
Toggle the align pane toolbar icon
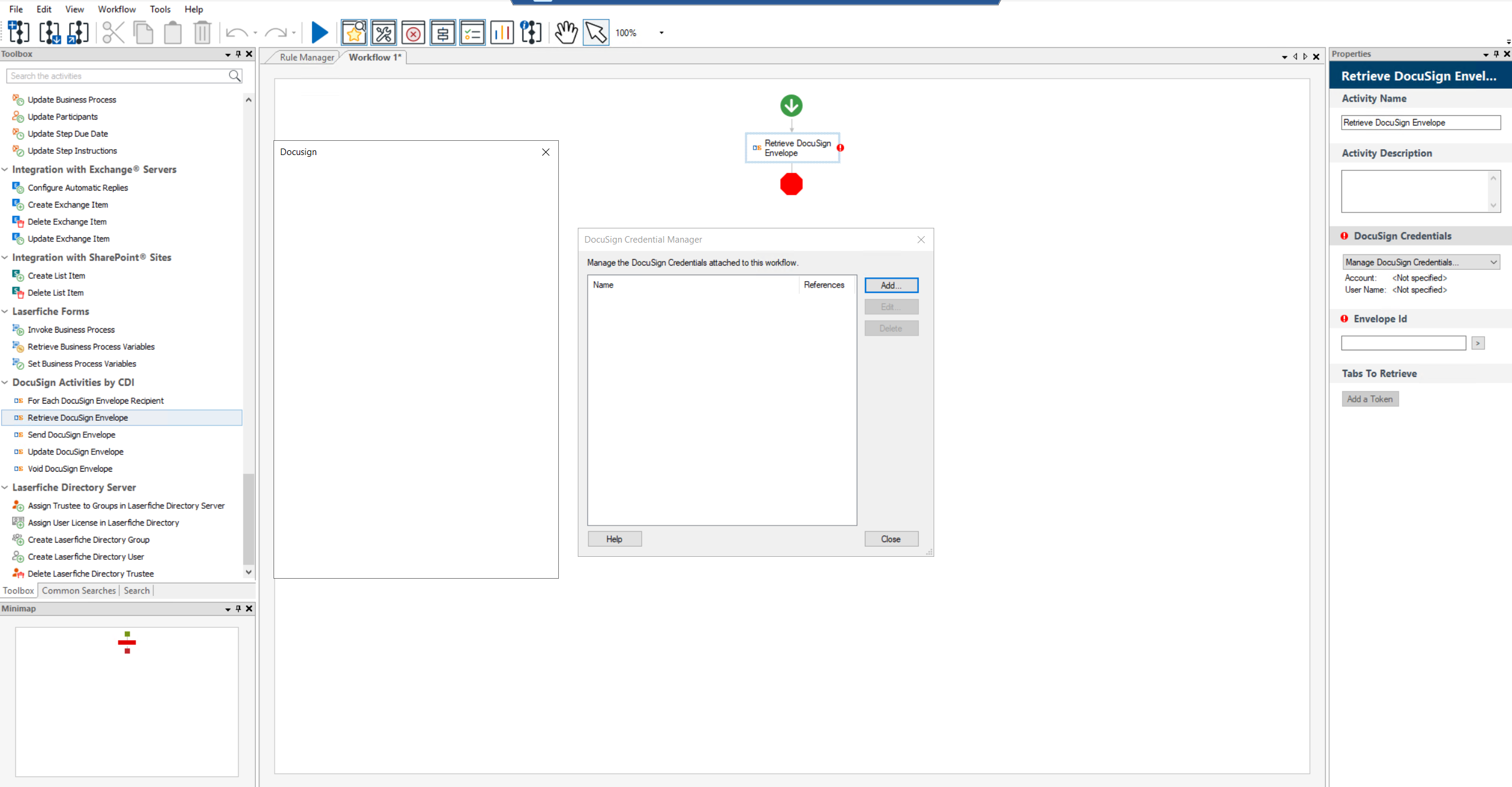(x=443, y=33)
